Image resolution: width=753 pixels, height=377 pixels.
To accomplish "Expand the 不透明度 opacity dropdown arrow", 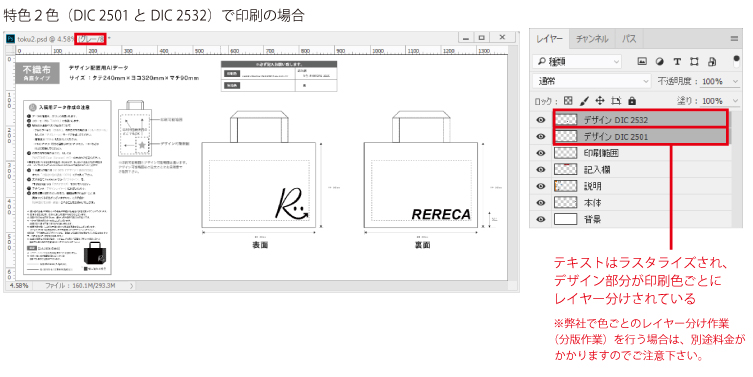I will tap(736, 81).
